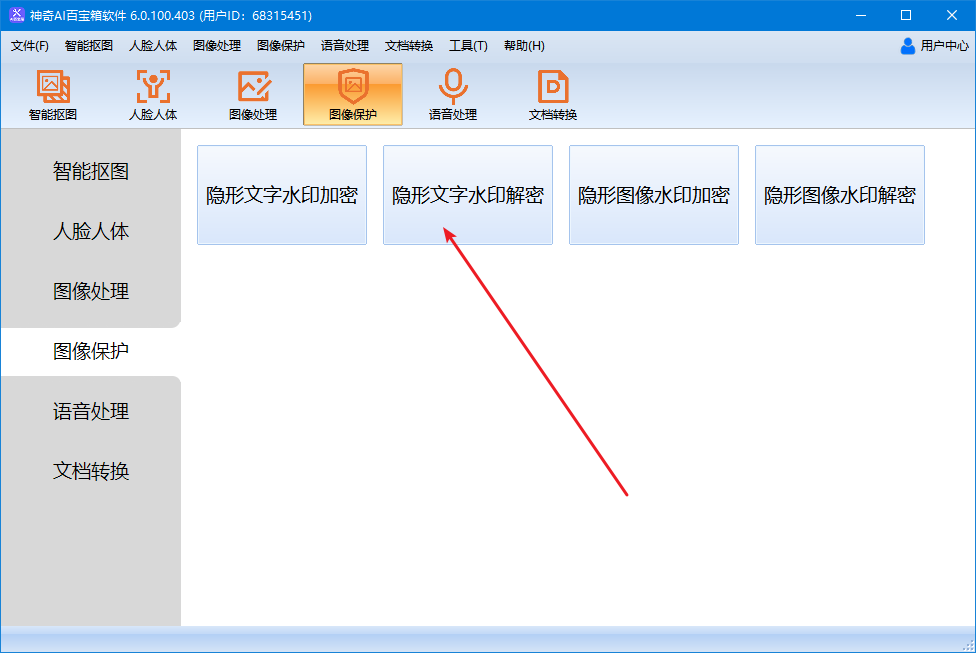Viewport: 976px width, 653px height.
Task: Maximize the application window
Action: (906, 15)
